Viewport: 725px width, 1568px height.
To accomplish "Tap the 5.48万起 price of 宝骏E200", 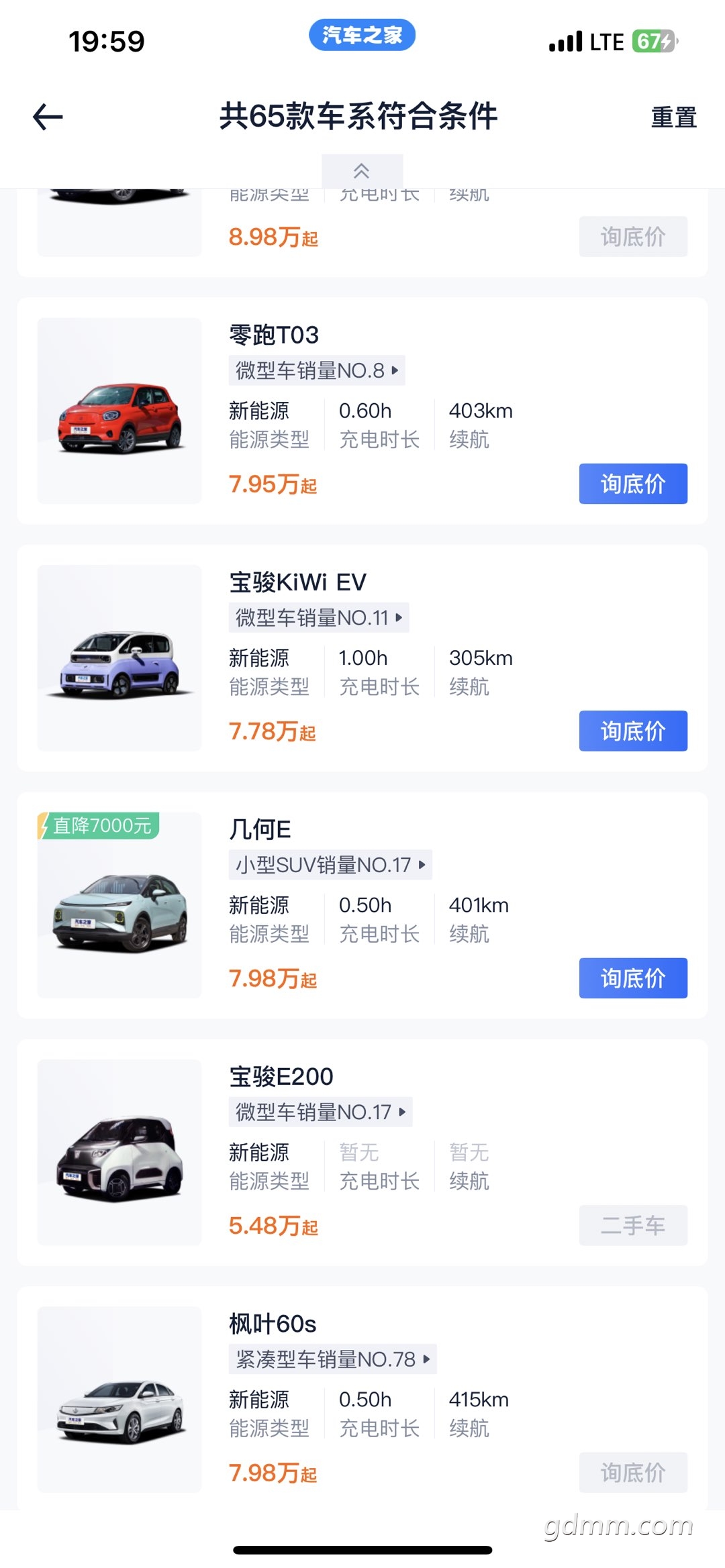I will [273, 1226].
